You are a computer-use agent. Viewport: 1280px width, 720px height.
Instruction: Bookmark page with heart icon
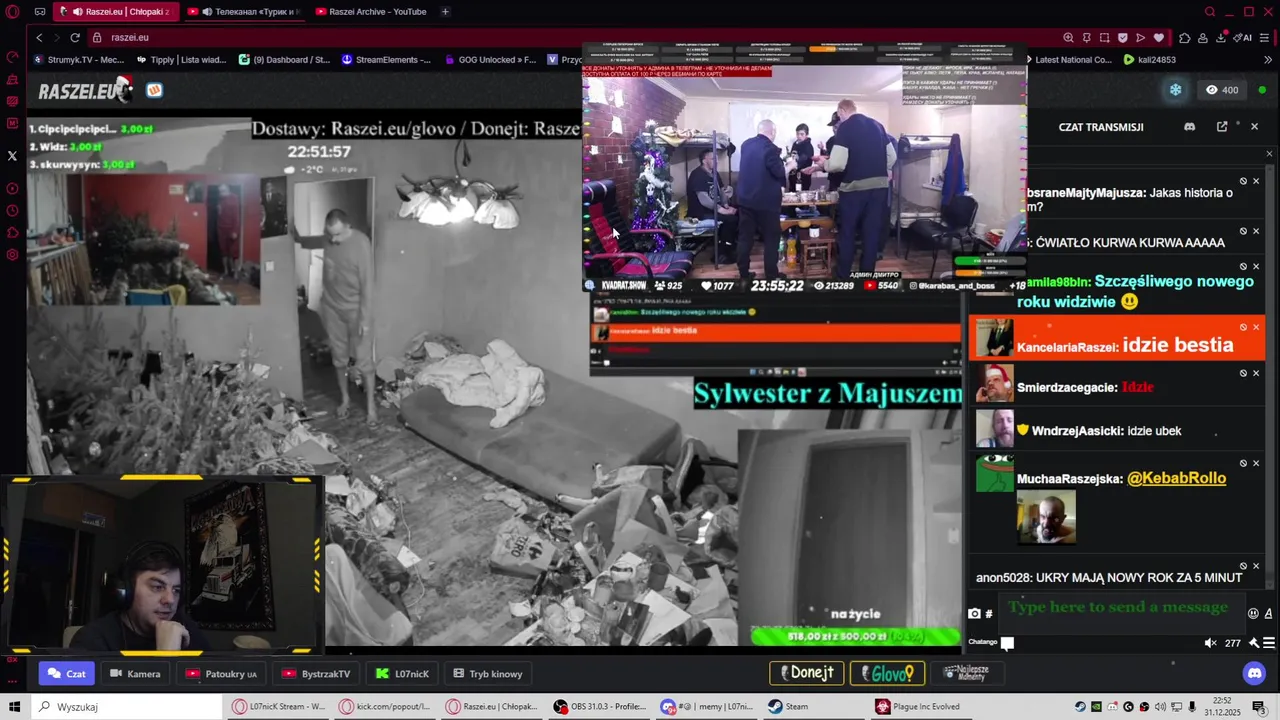point(1159,37)
